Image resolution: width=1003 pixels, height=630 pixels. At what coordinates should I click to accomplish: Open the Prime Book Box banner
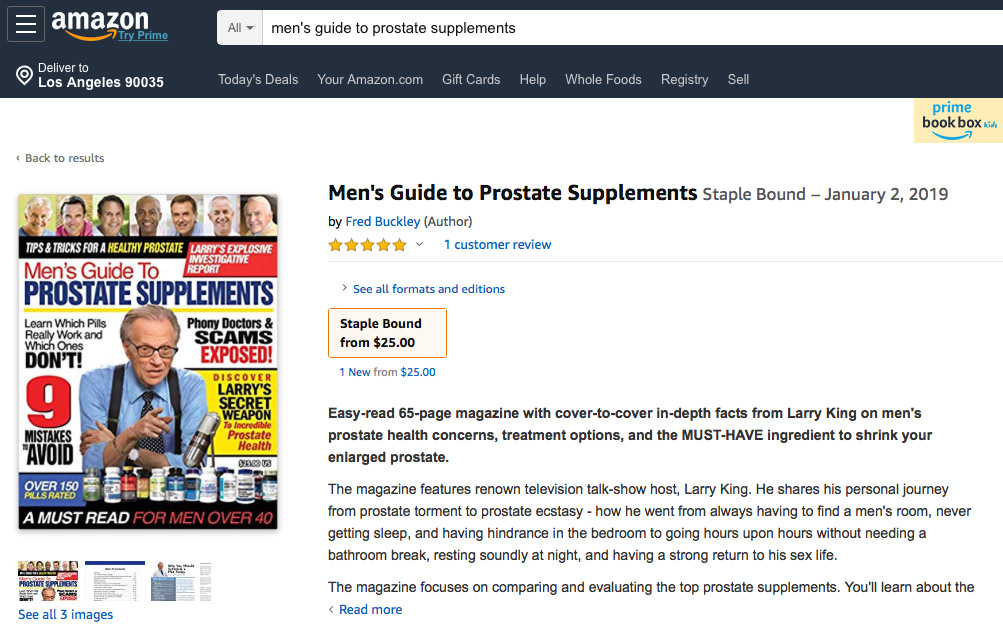pyautogui.click(x=958, y=120)
